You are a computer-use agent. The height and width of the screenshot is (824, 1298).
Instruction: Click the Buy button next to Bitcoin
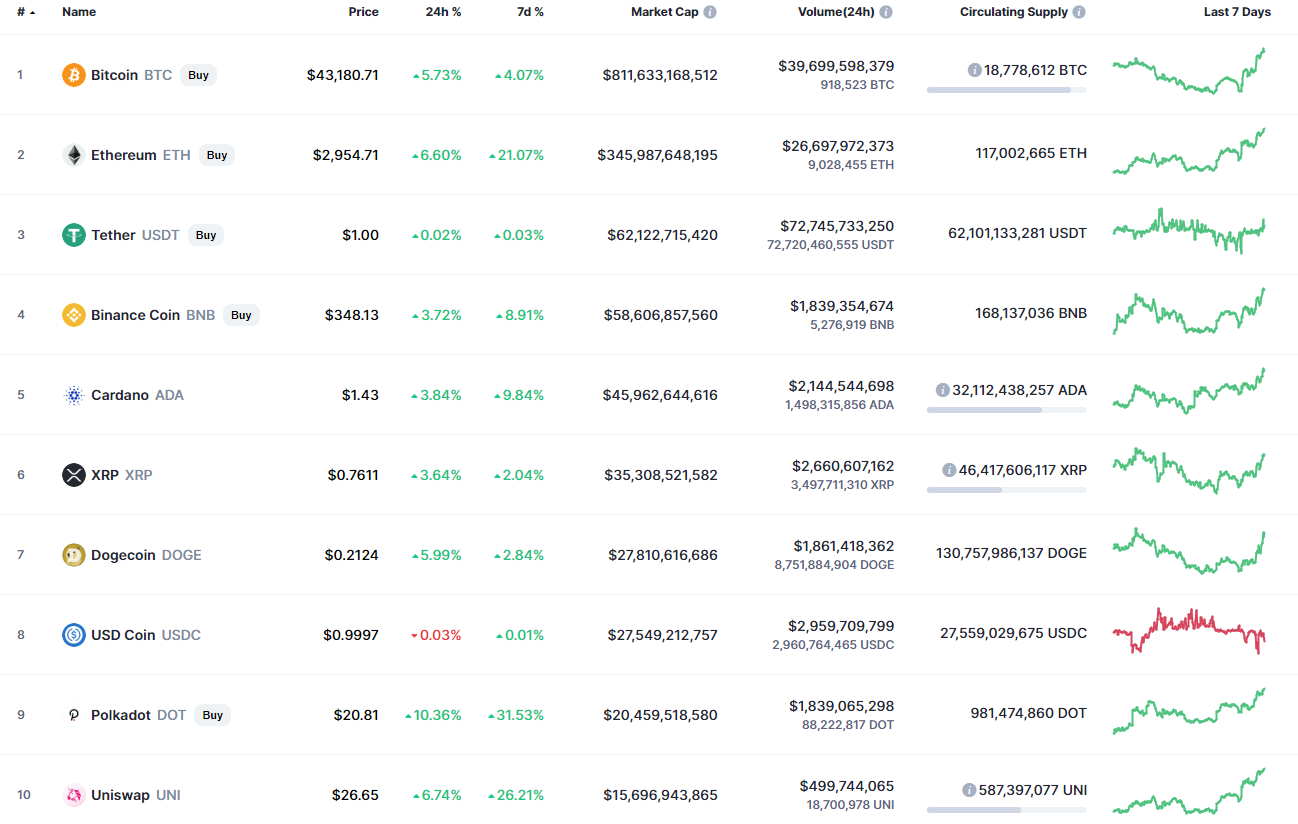(199, 75)
